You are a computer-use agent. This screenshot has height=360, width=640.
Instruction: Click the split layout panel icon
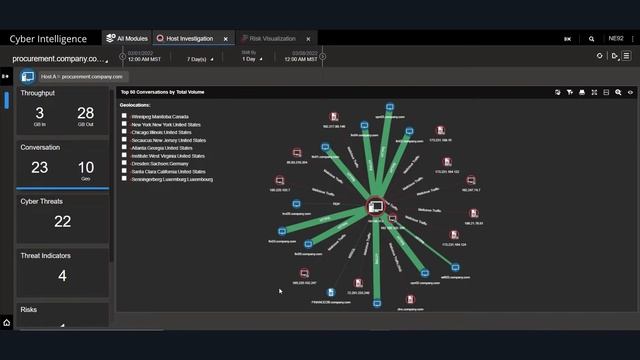click(606, 93)
